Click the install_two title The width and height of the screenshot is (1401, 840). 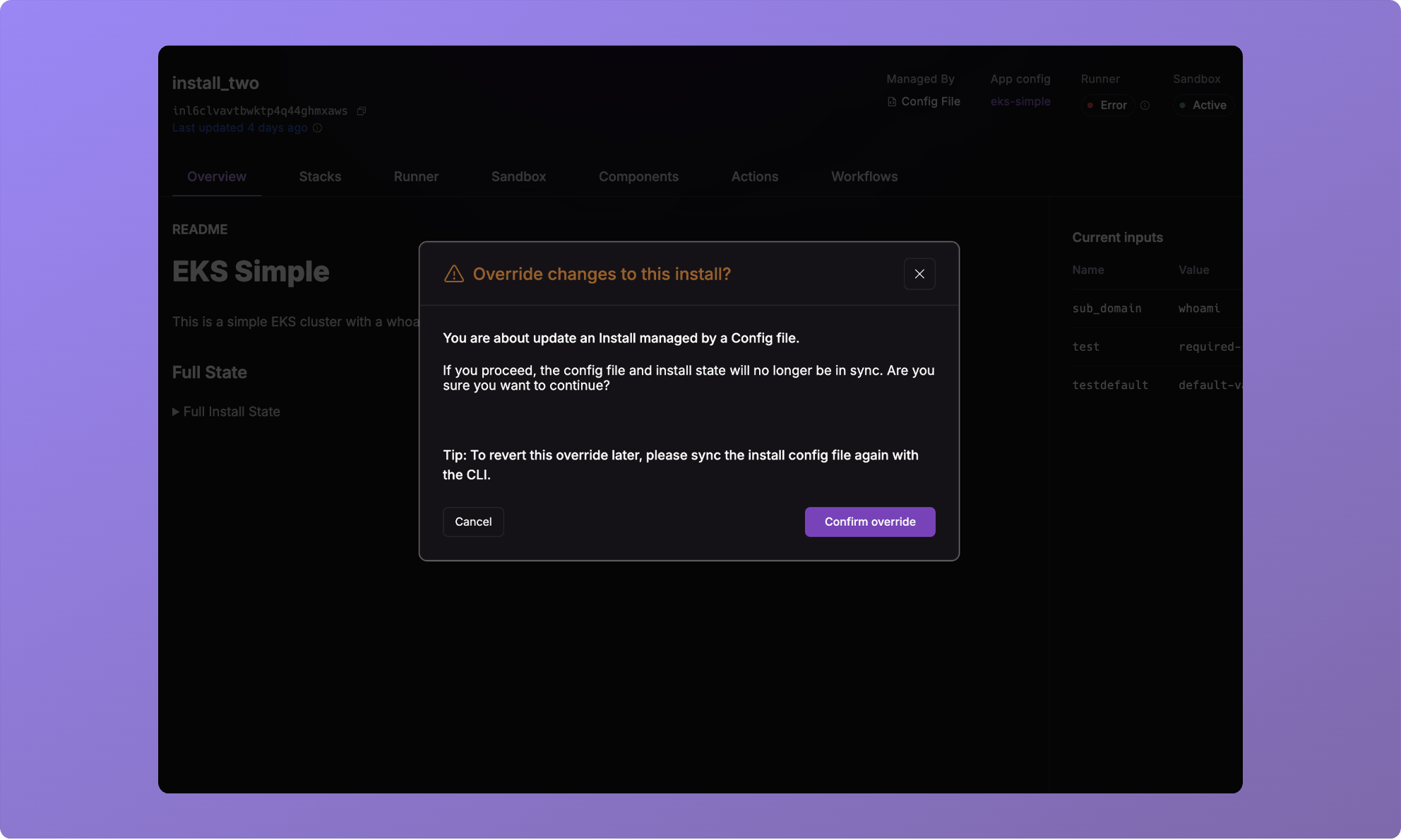click(x=215, y=83)
